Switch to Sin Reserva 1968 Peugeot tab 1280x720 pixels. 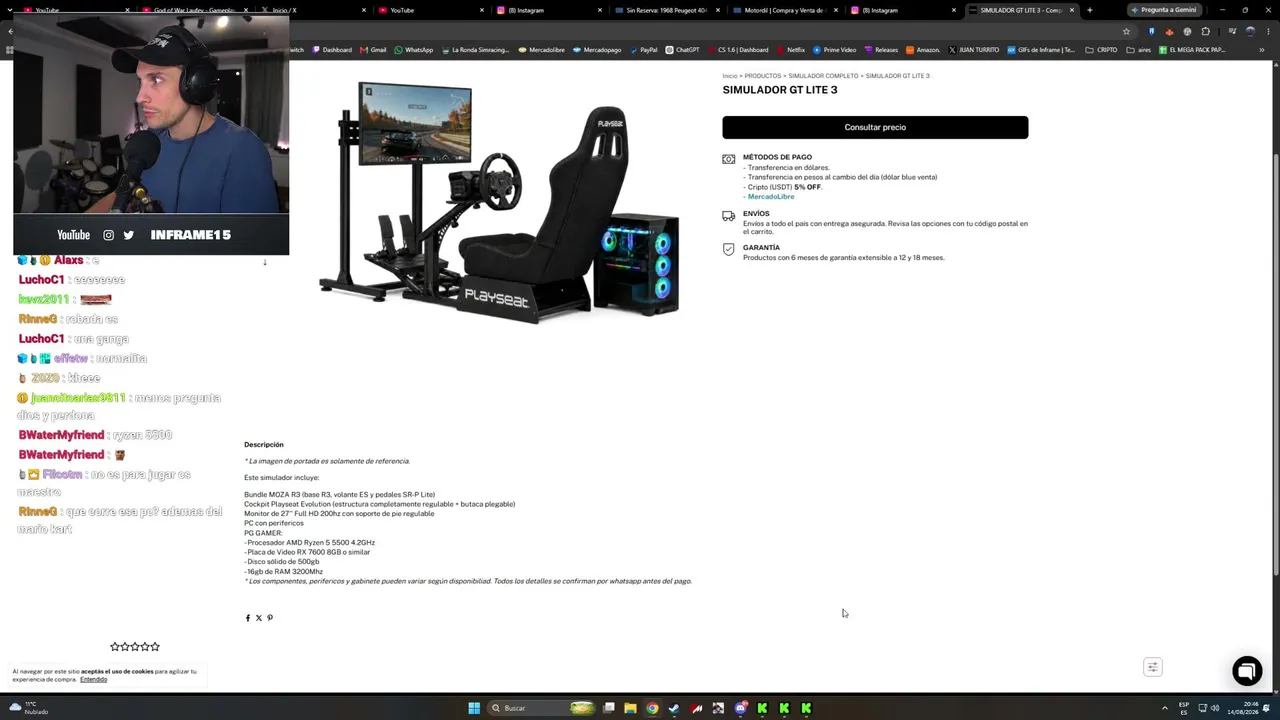668,10
